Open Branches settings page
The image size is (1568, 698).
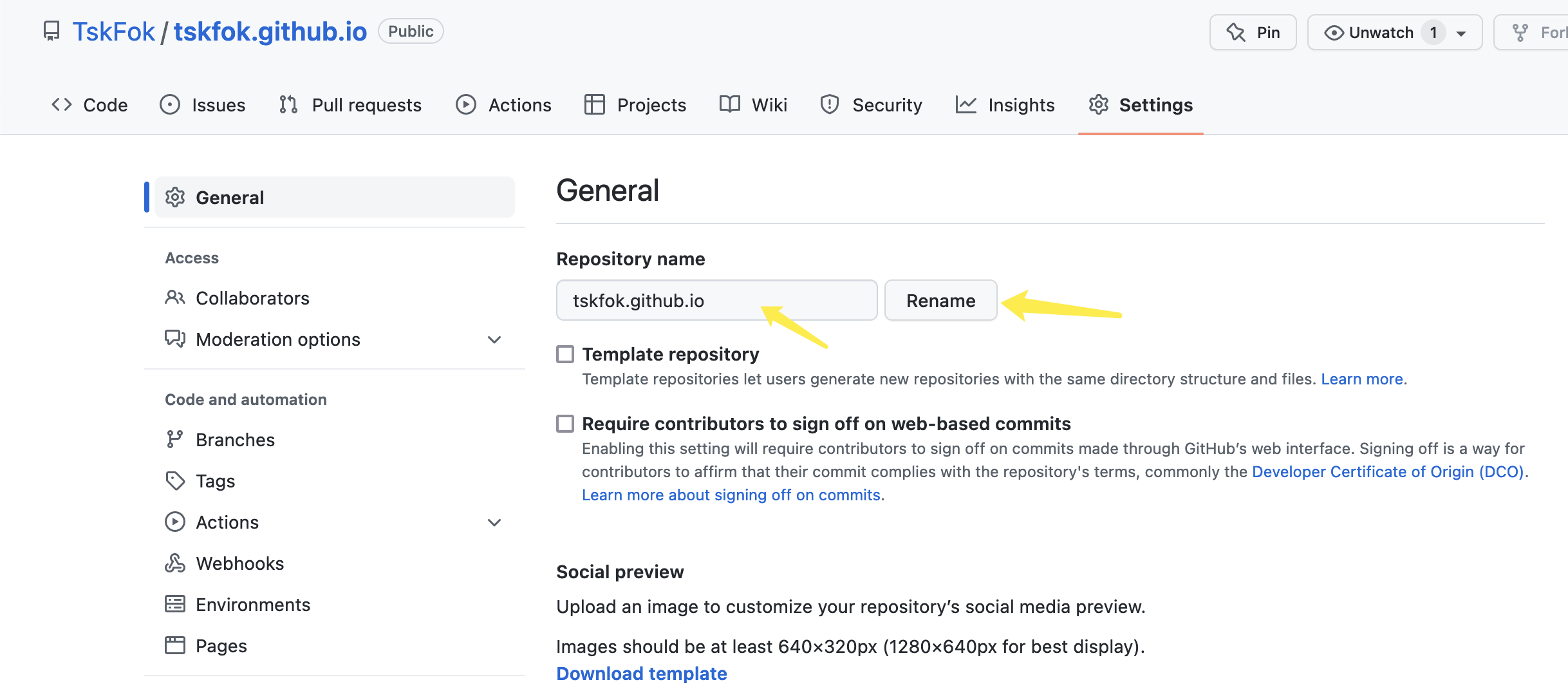pyautogui.click(x=335, y=439)
